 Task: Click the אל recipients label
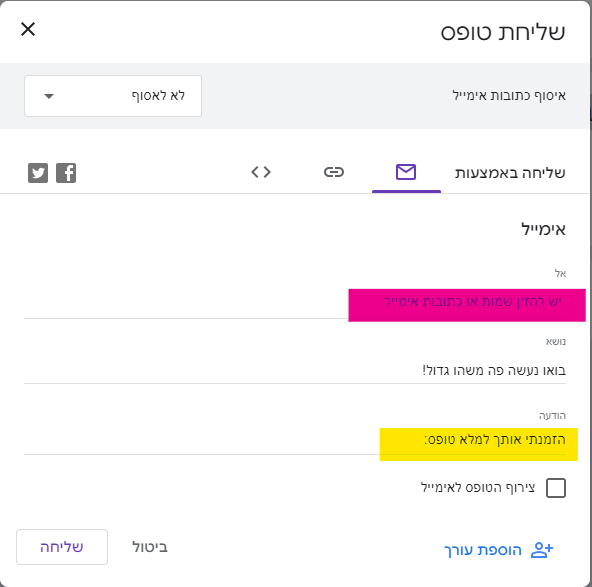coord(560,273)
